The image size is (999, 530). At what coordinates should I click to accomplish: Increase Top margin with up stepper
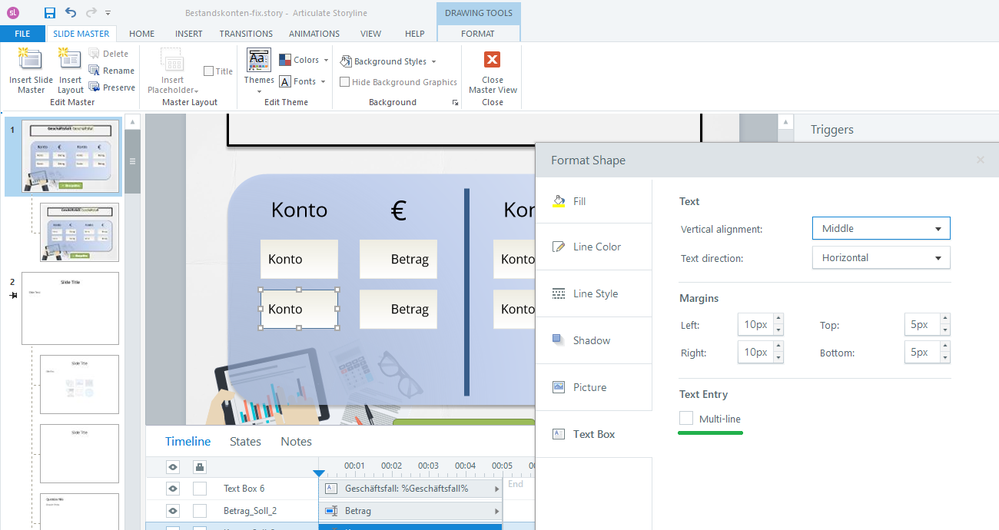[945, 319]
